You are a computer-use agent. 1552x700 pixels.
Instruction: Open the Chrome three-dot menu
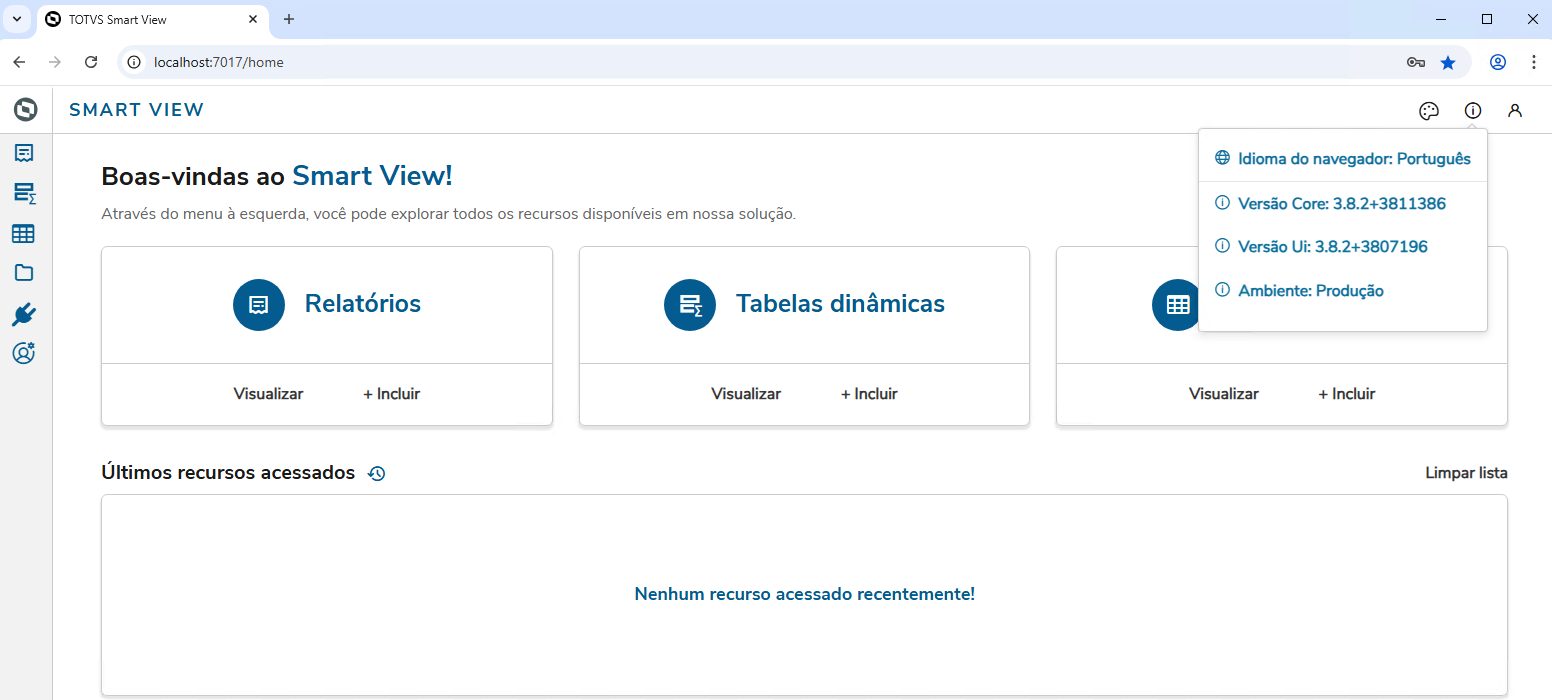[1534, 62]
